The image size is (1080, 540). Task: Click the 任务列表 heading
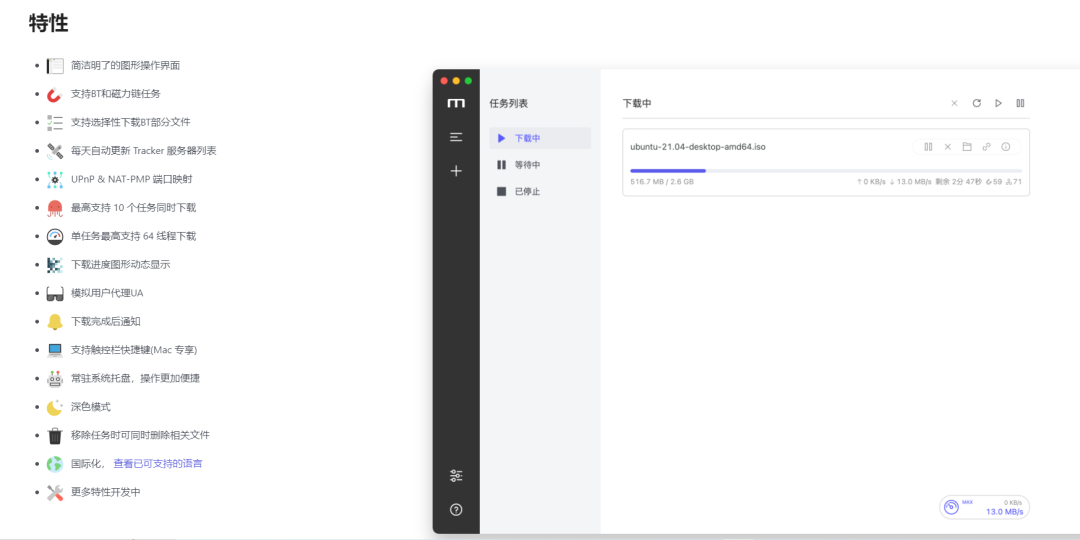508,103
